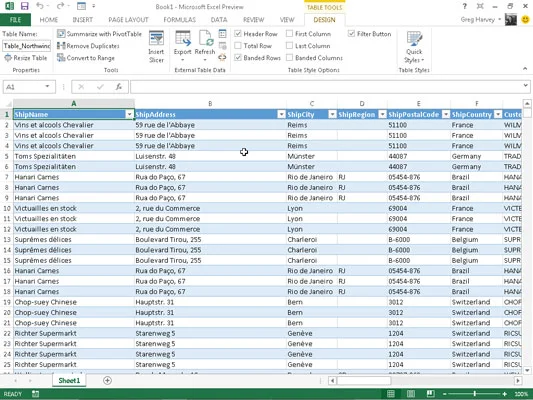The height and width of the screenshot is (400, 533).
Task: Click the zoom slider handle
Action: coord(475,394)
